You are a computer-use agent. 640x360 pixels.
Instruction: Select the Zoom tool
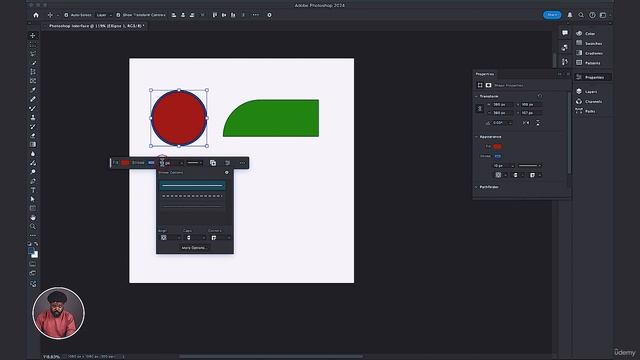(33, 227)
